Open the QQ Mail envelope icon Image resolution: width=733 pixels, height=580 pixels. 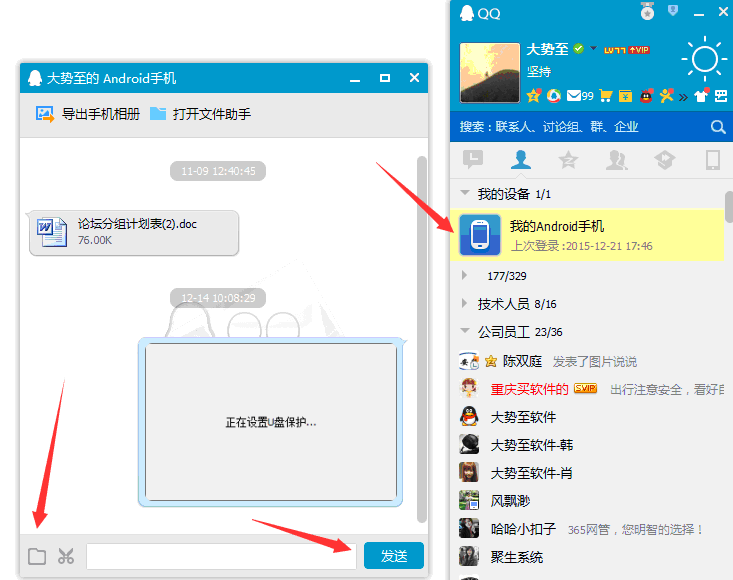click(573, 96)
